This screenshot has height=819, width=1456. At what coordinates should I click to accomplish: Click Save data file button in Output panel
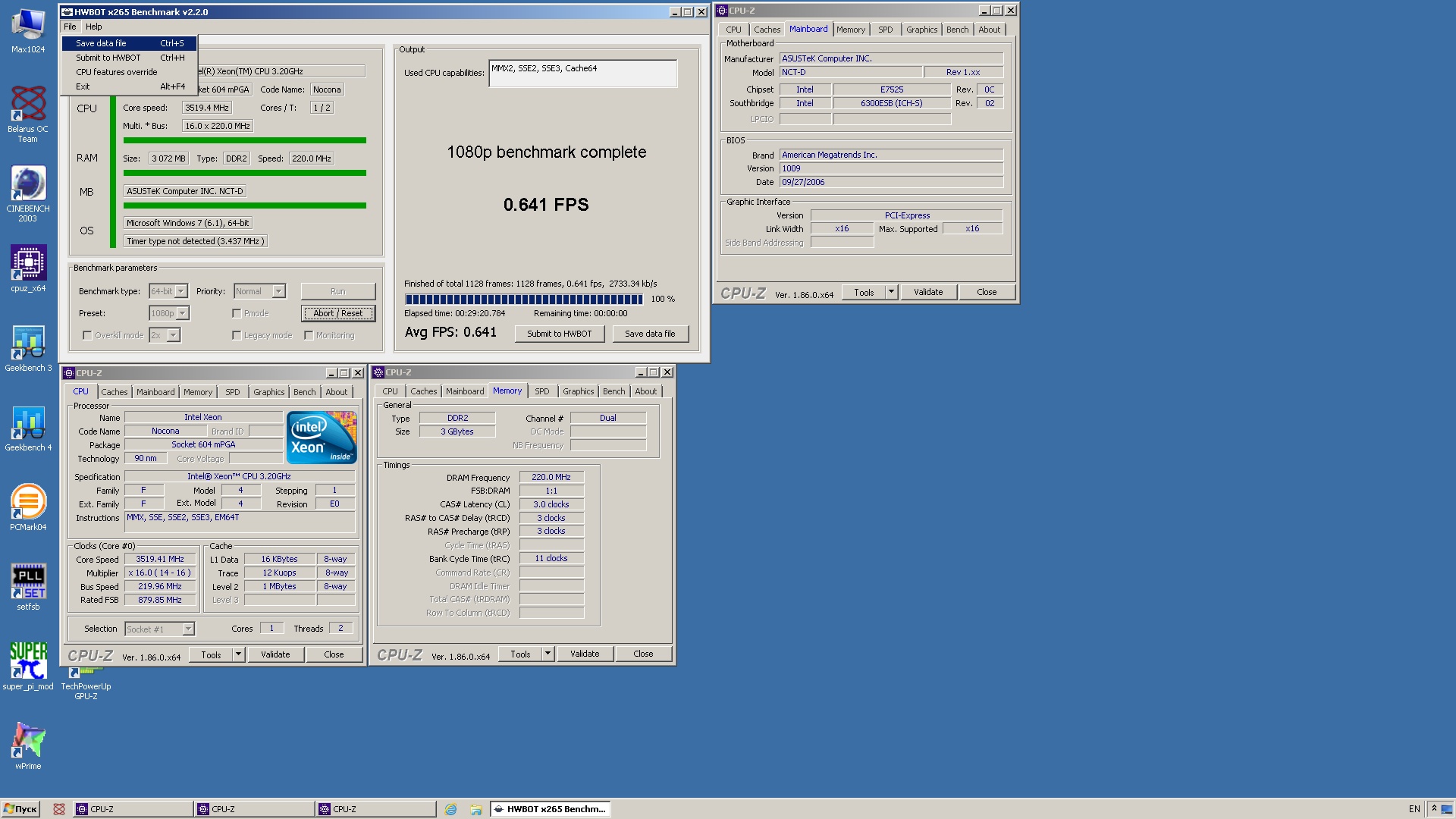[x=650, y=334]
